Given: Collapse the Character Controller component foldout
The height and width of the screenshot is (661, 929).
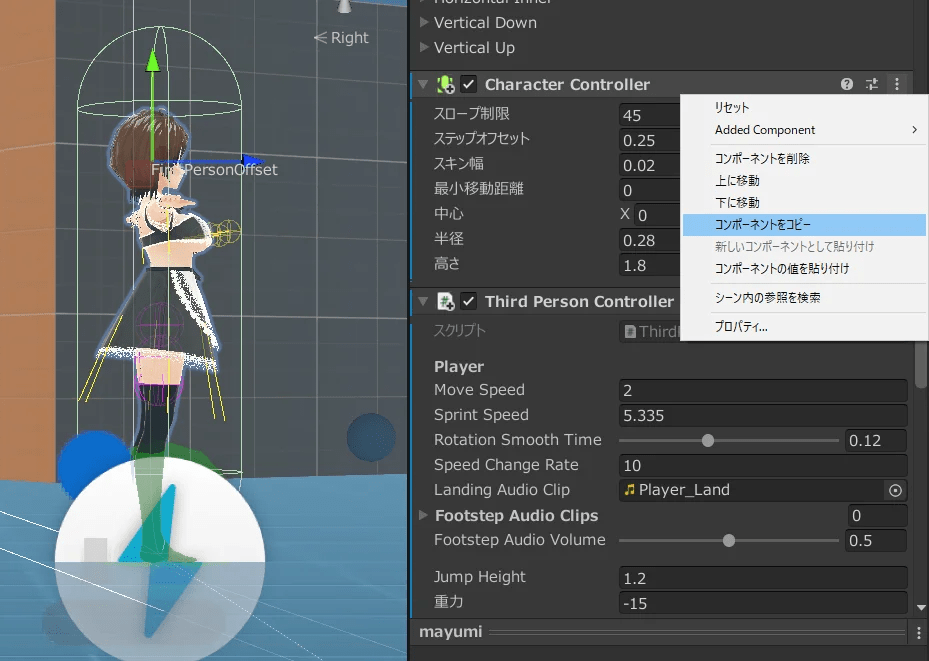Looking at the screenshot, I should click(423, 85).
